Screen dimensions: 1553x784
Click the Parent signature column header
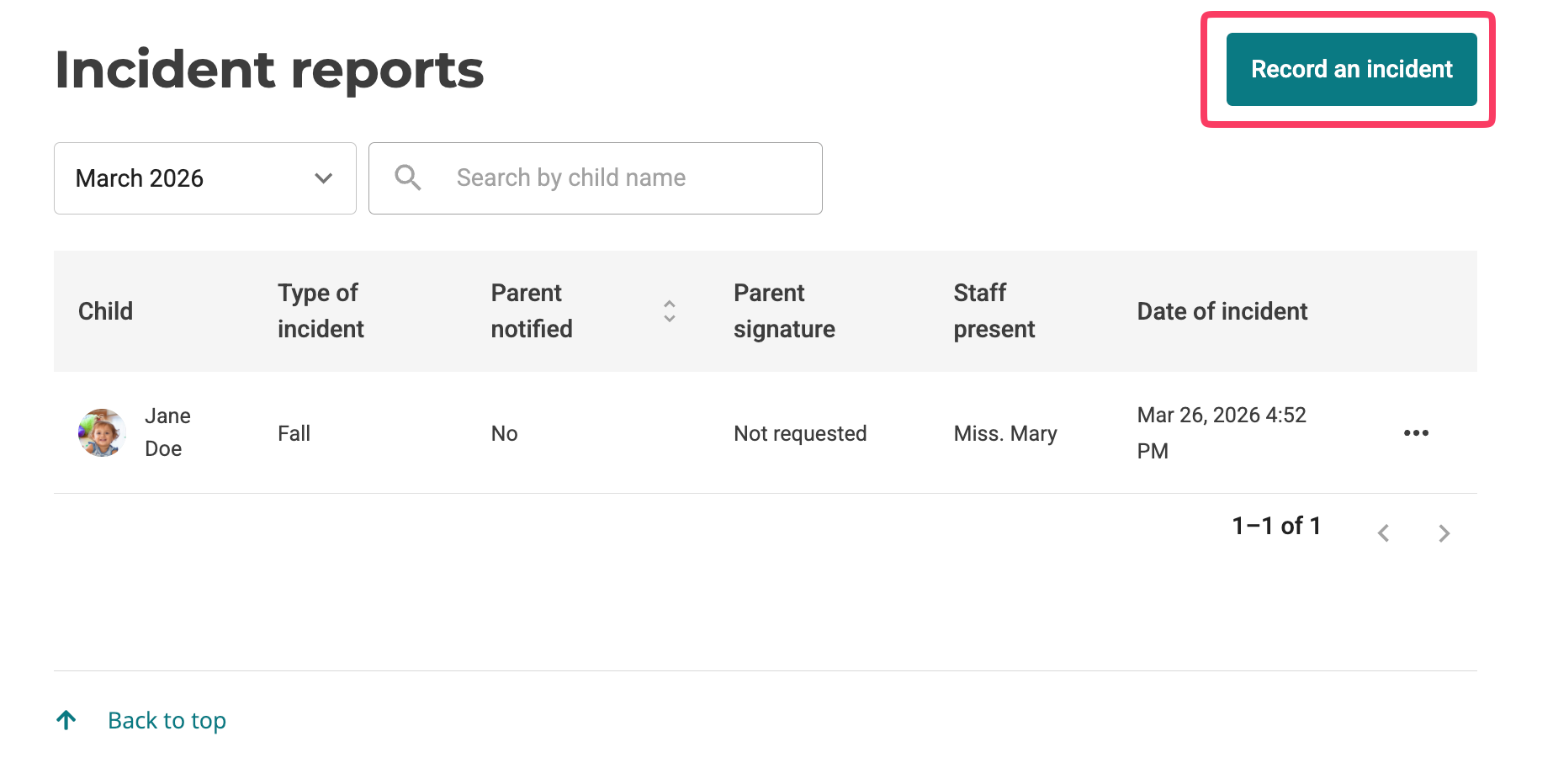tap(784, 311)
